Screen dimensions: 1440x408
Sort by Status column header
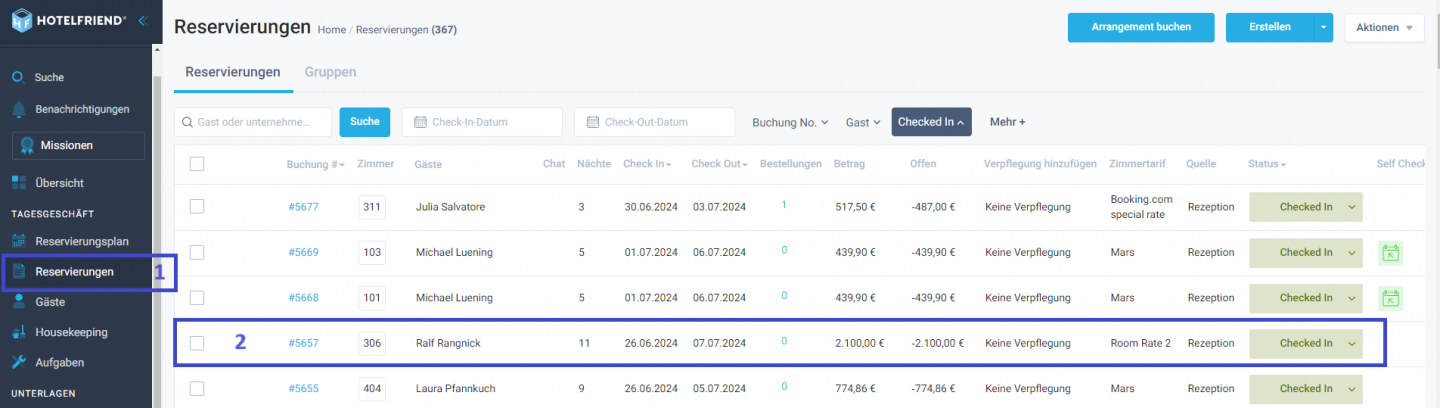(1266, 164)
